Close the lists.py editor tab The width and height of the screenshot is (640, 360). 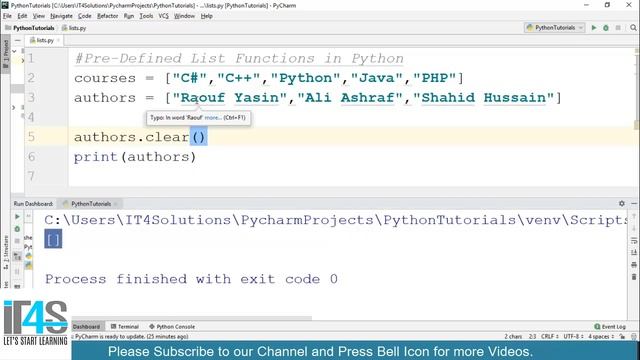58,40
